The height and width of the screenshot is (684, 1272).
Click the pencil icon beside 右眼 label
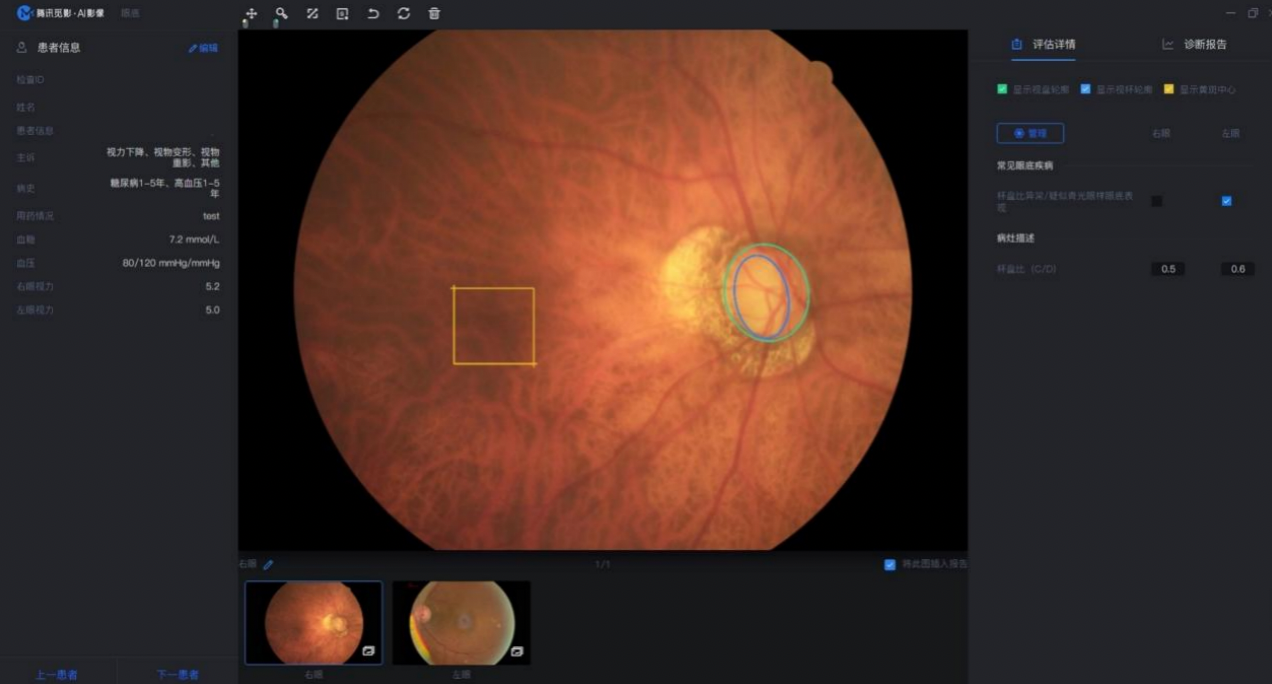[x=268, y=565]
